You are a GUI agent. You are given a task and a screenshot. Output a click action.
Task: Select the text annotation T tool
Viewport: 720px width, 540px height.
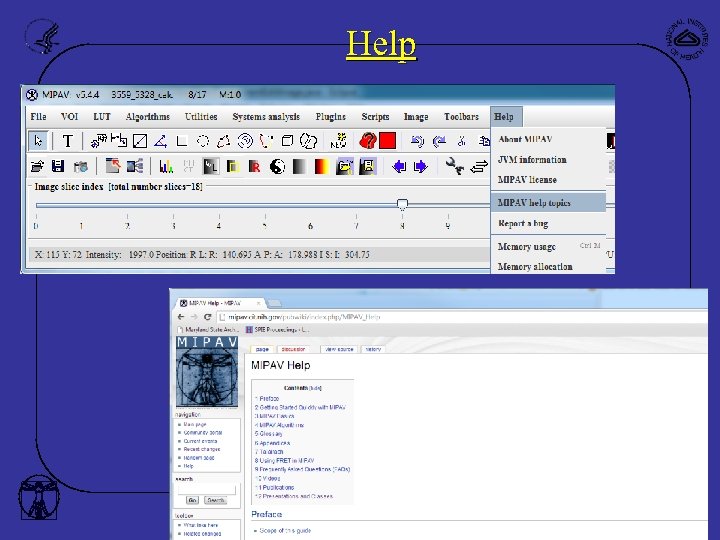(x=68, y=141)
